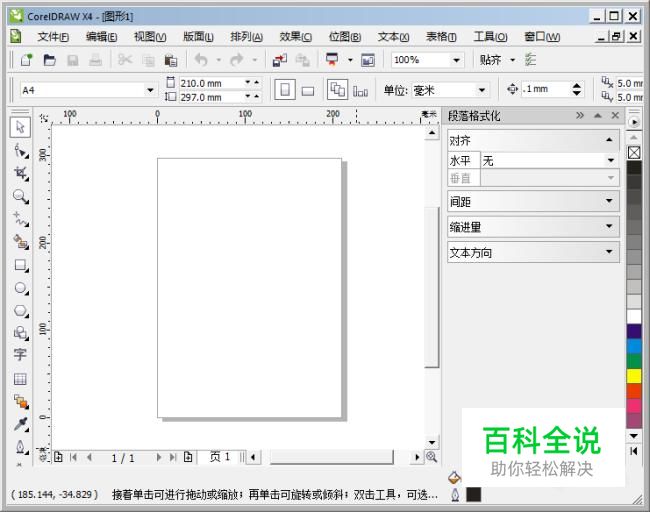Screen dimensions: 650x512
Task: Open the 100% zoom level dropdown
Action: pos(456,60)
